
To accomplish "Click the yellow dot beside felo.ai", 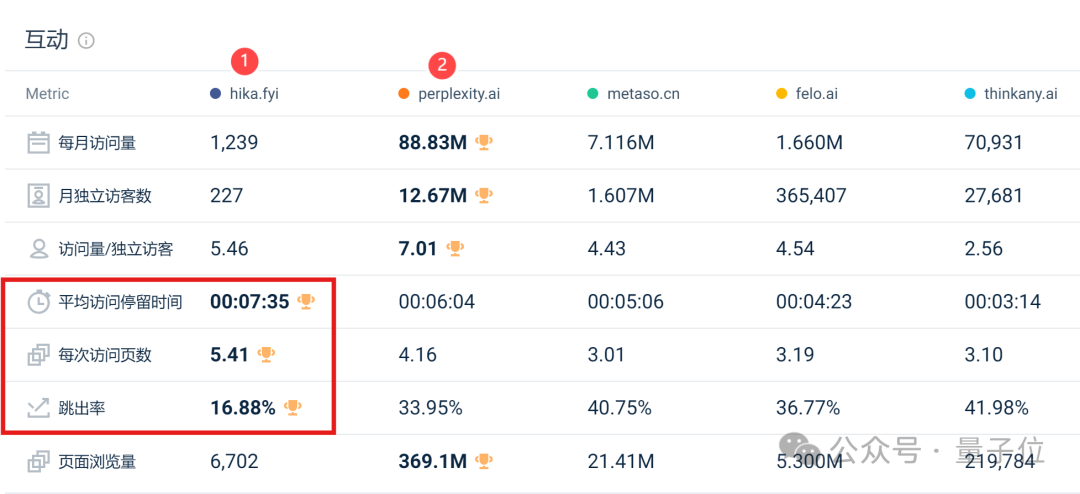I will click(782, 94).
